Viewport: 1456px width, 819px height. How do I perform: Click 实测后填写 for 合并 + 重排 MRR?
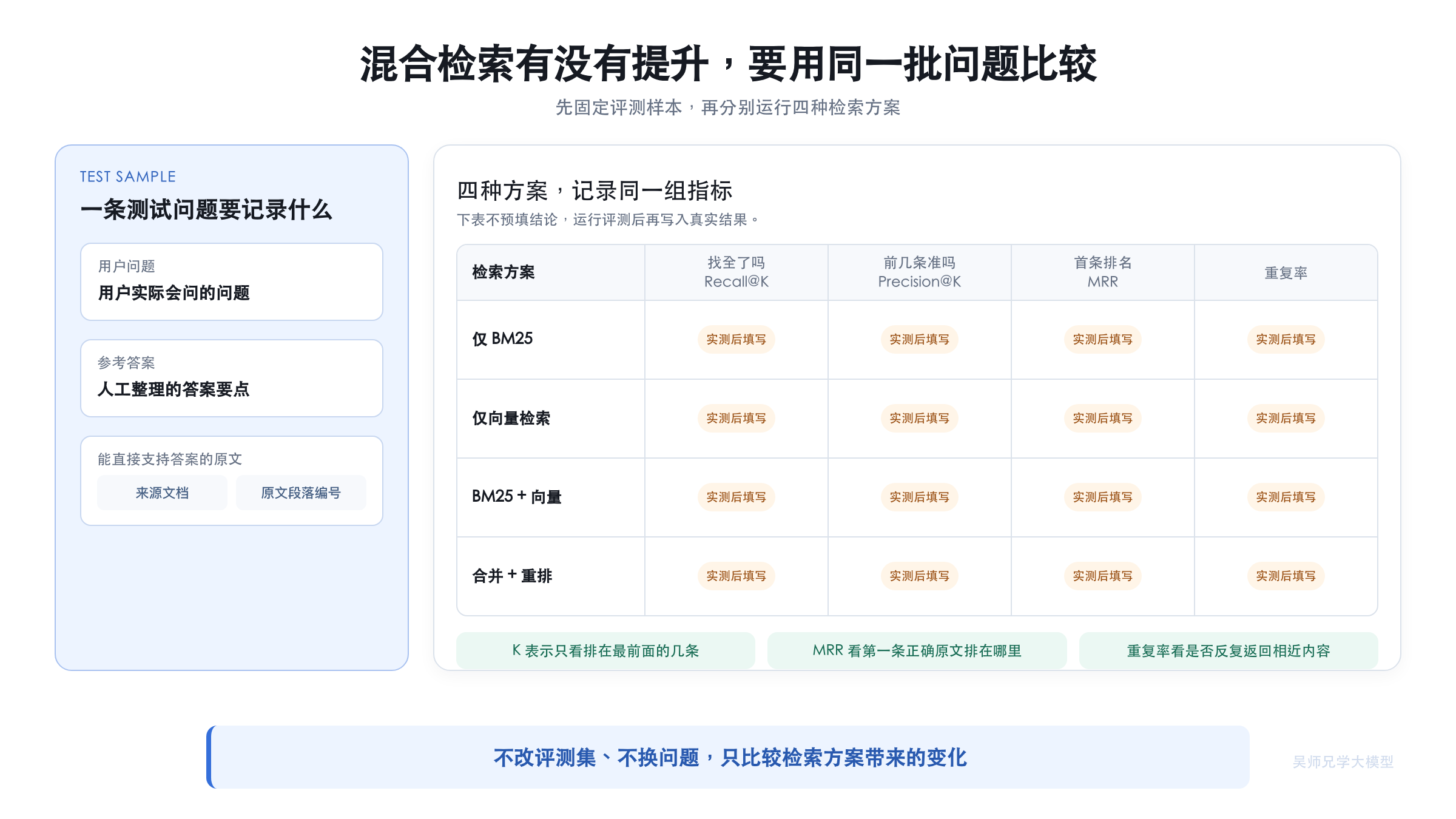[x=1102, y=576]
